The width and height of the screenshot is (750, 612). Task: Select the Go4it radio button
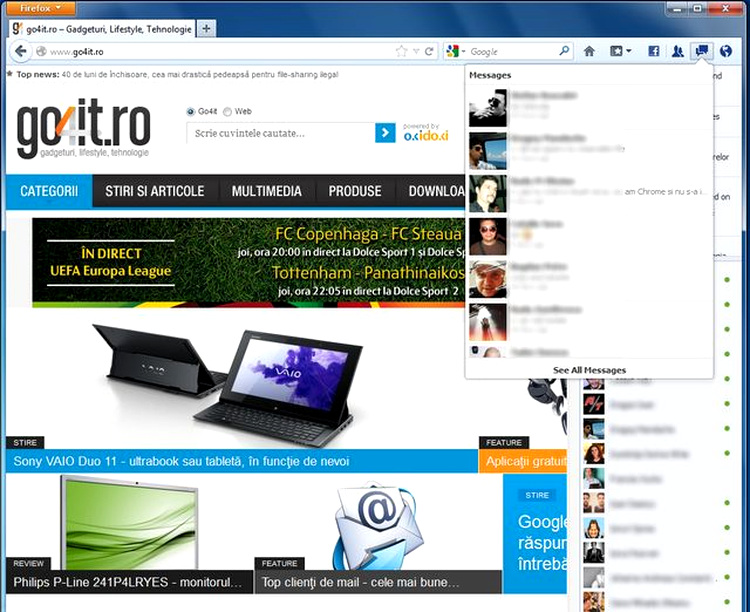pos(190,111)
